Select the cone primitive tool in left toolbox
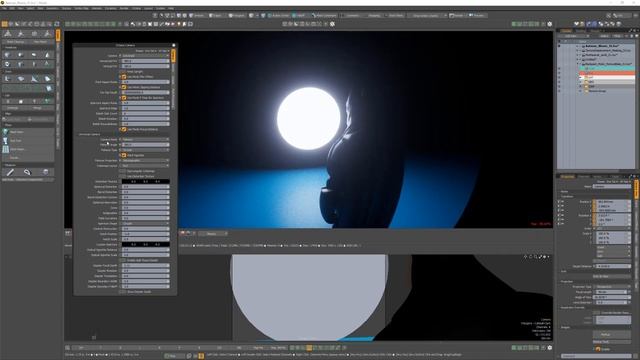The width and height of the screenshot is (640, 360). [x=47, y=54]
